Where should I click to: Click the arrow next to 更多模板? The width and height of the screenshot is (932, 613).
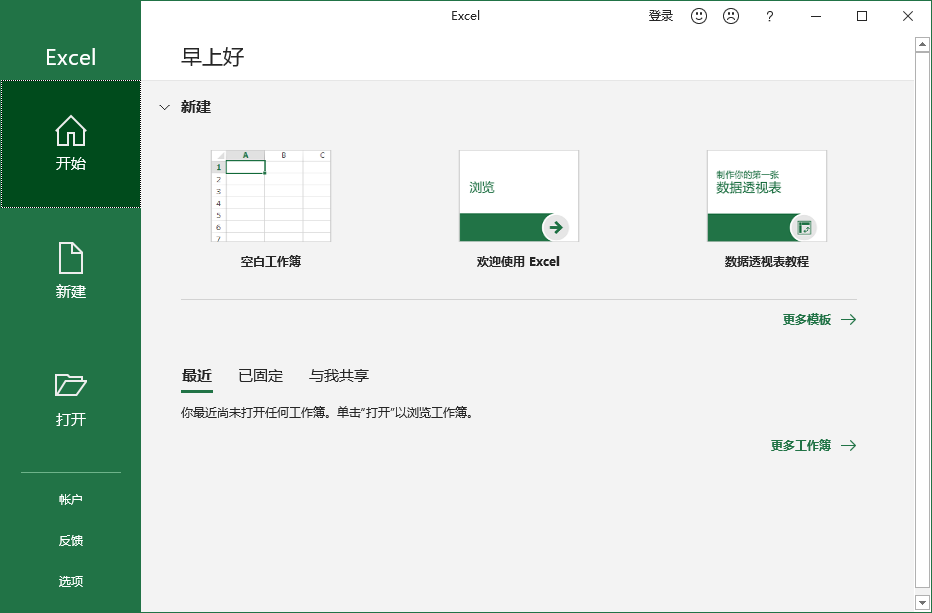pyautogui.click(x=849, y=320)
